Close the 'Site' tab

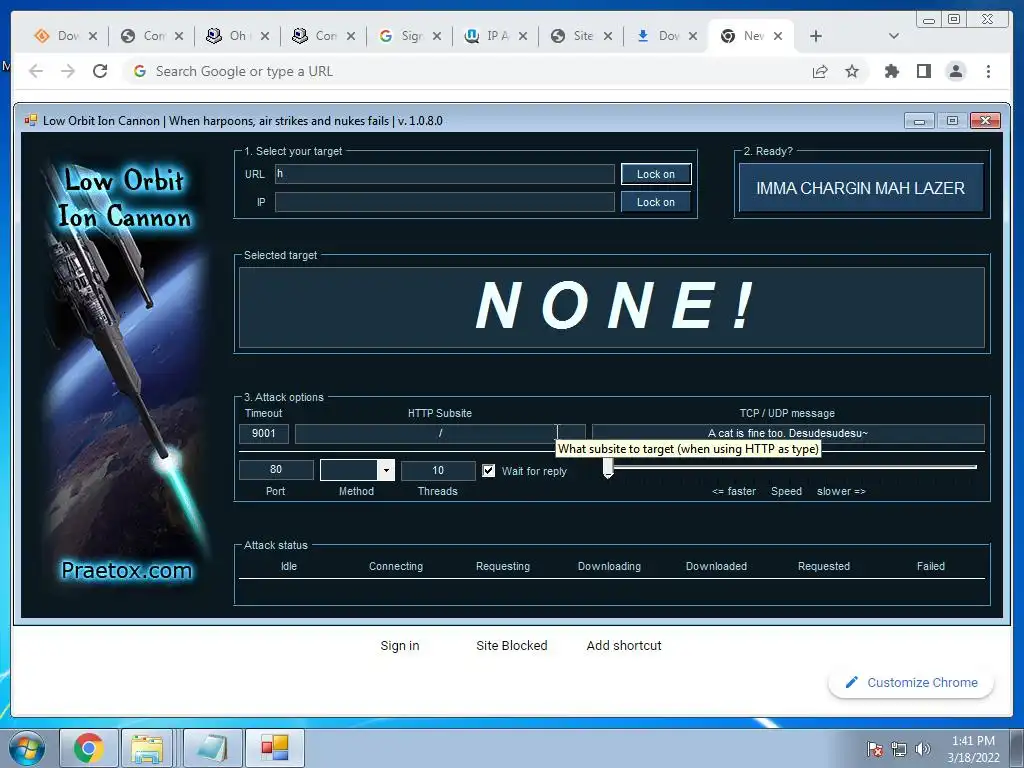608,36
